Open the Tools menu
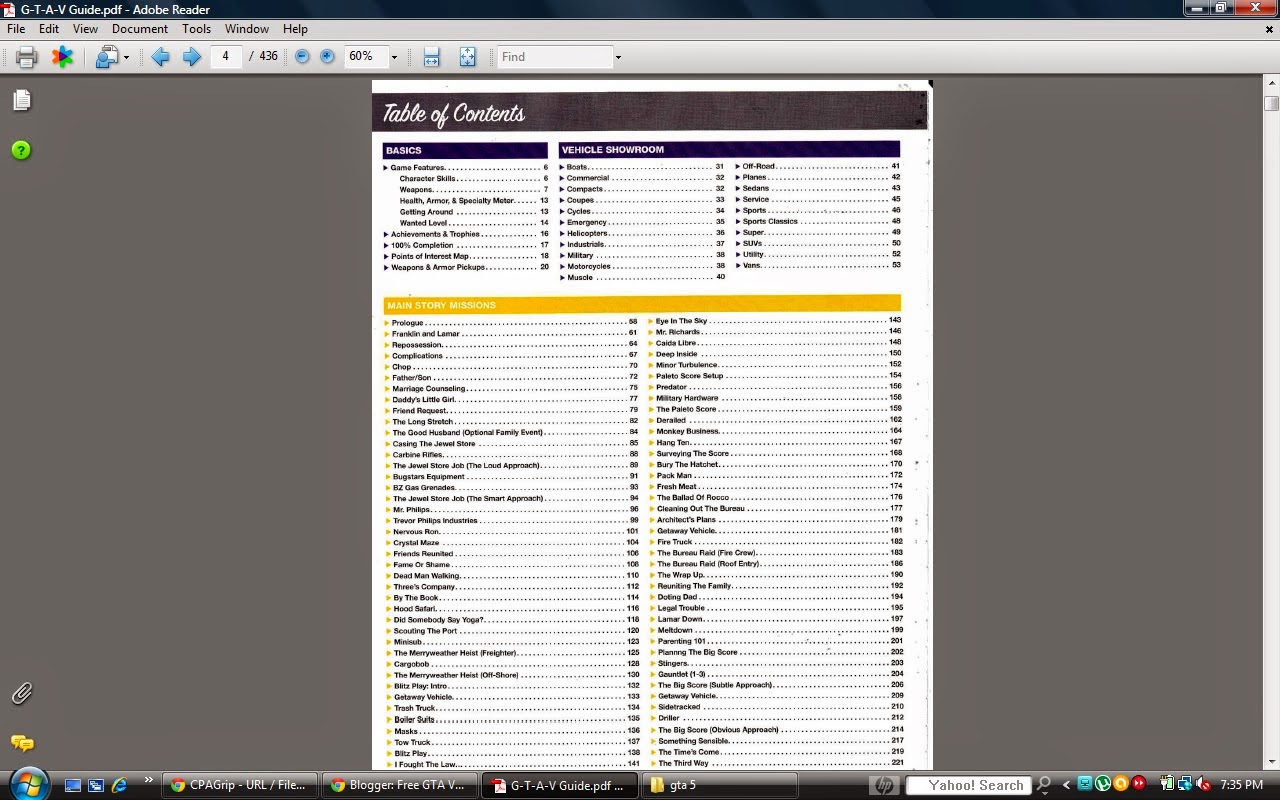The width and height of the screenshot is (1280, 800). coord(196,29)
